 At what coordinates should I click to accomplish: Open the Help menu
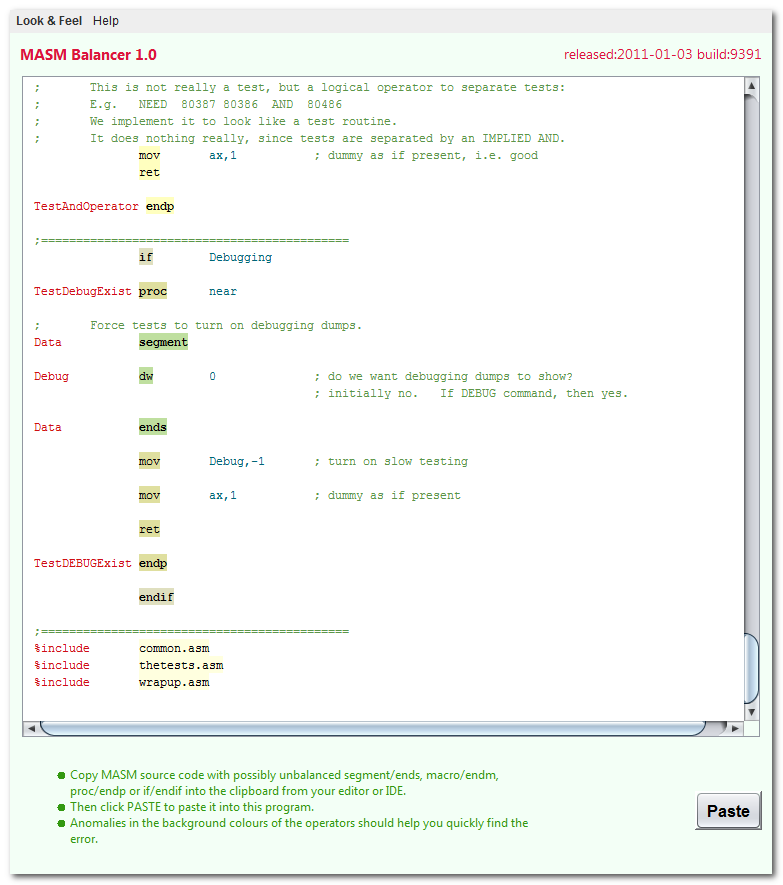(x=106, y=21)
